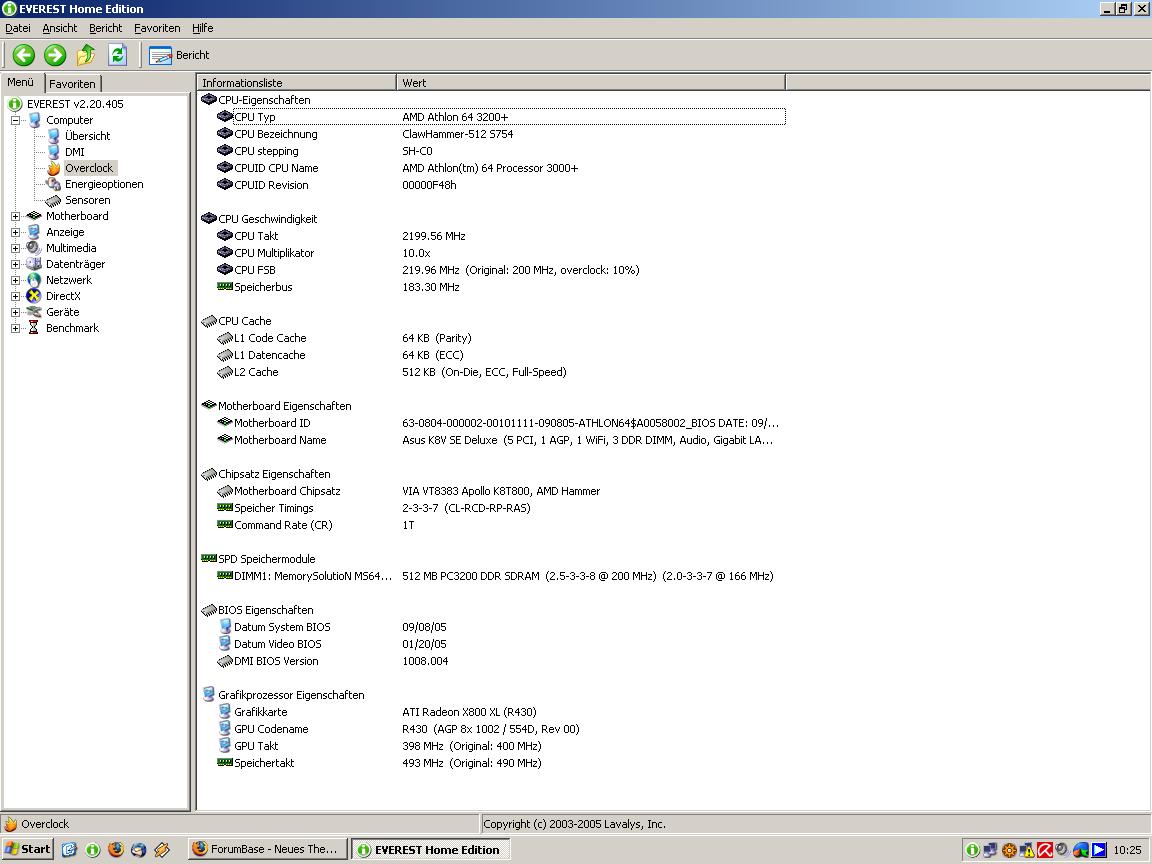1152x864 pixels.
Task: Click the EVEREST Home Edition taskbar button
Action: (x=431, y=849)
